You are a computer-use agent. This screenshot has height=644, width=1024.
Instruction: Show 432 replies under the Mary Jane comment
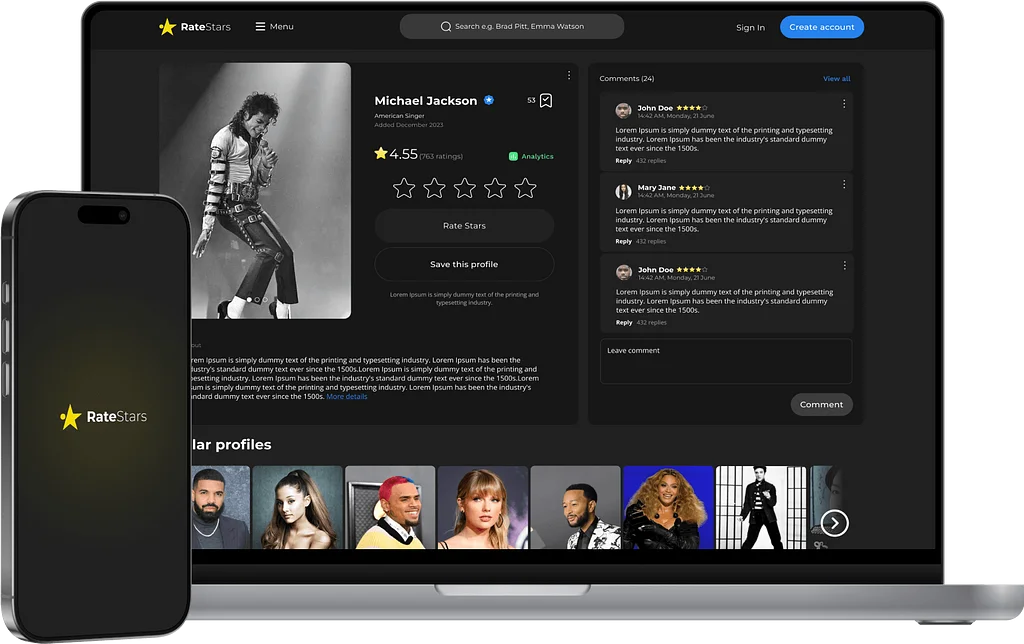pos(651,241)
